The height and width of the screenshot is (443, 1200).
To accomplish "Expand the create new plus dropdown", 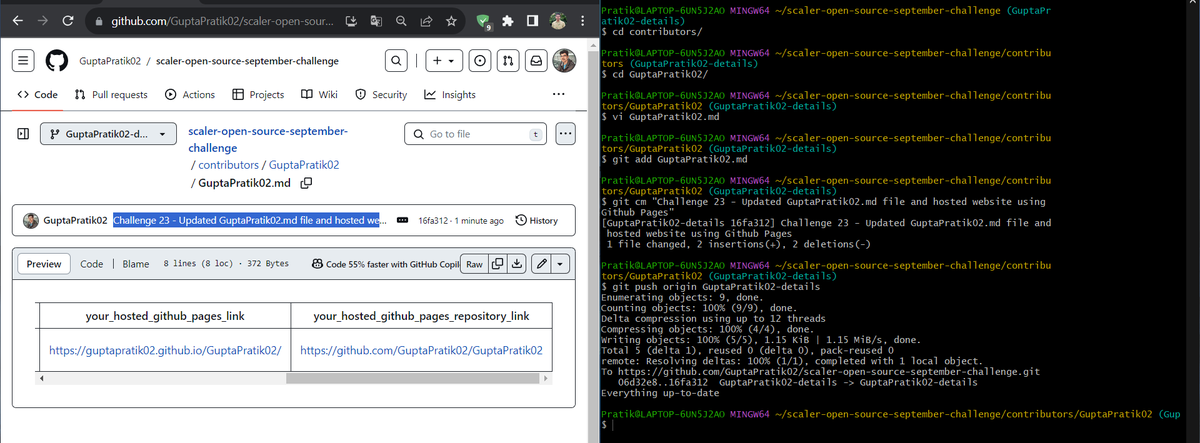I will pyautogui.click(x=443, y=61).
